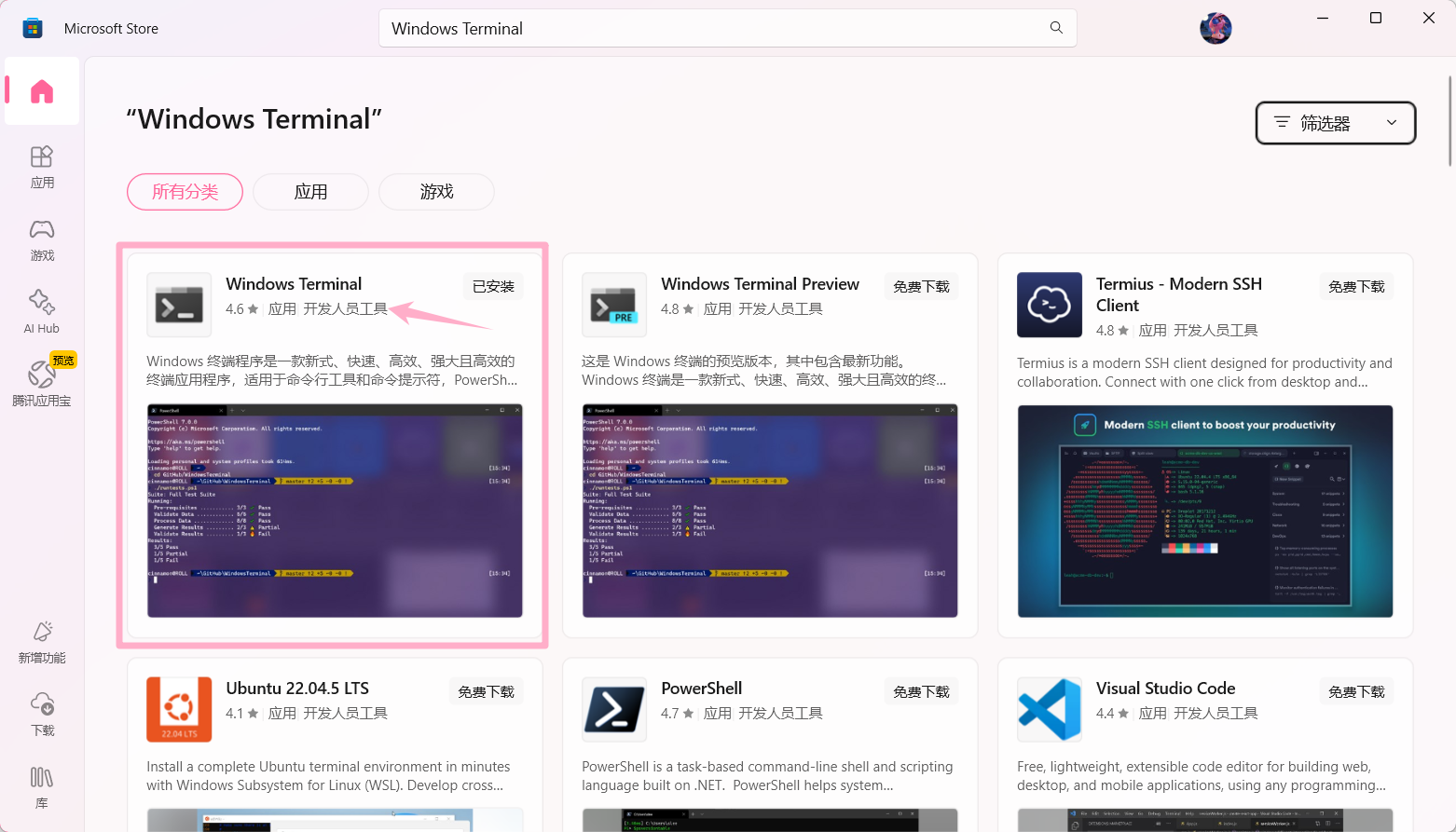The width and height of the screenshot is (1456, 832).
Task: Click the 4.1 rating under Ubuntu
Action: point(242,714)
